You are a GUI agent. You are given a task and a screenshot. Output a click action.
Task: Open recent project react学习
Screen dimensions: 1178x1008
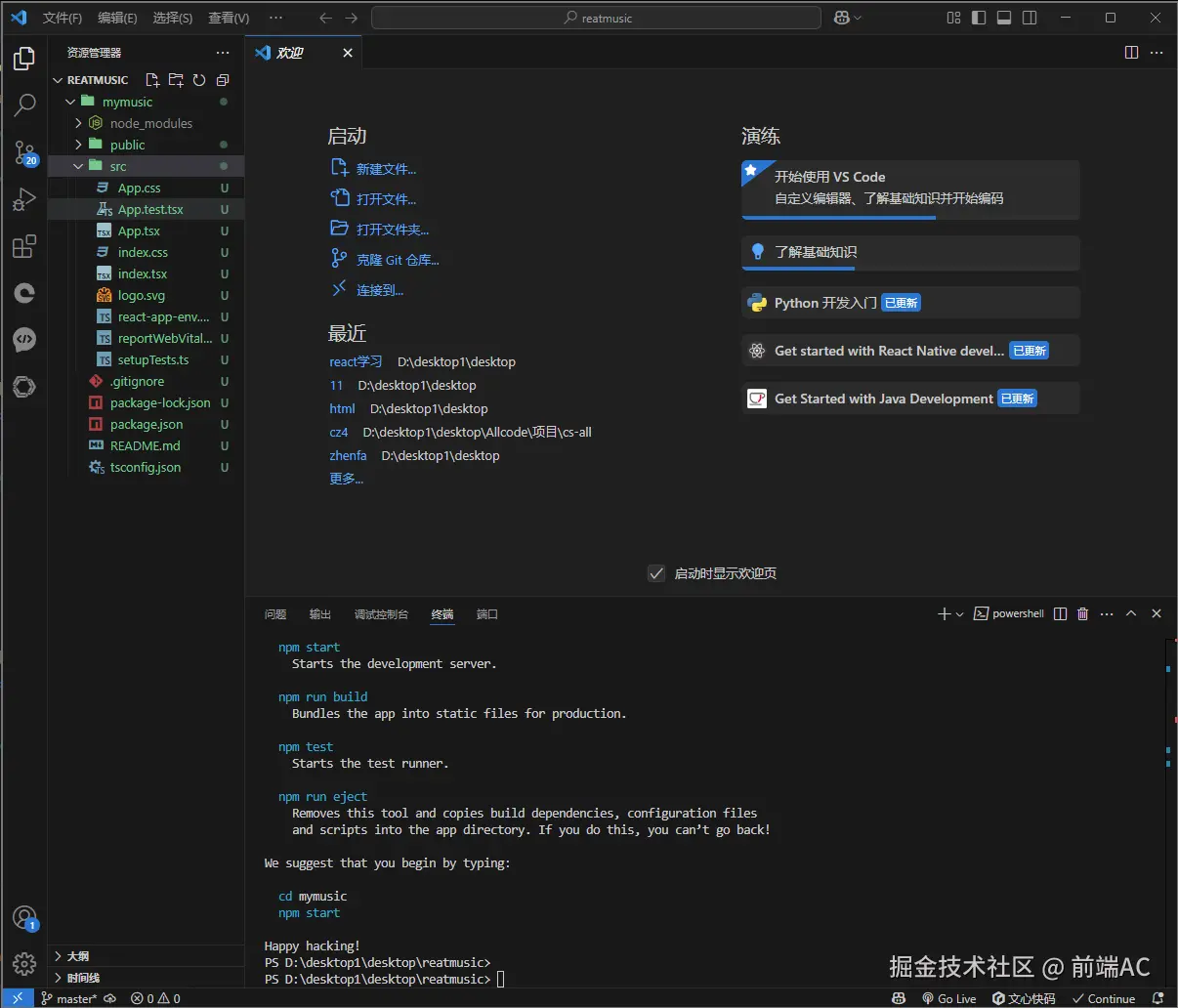[x=356, y=361]
